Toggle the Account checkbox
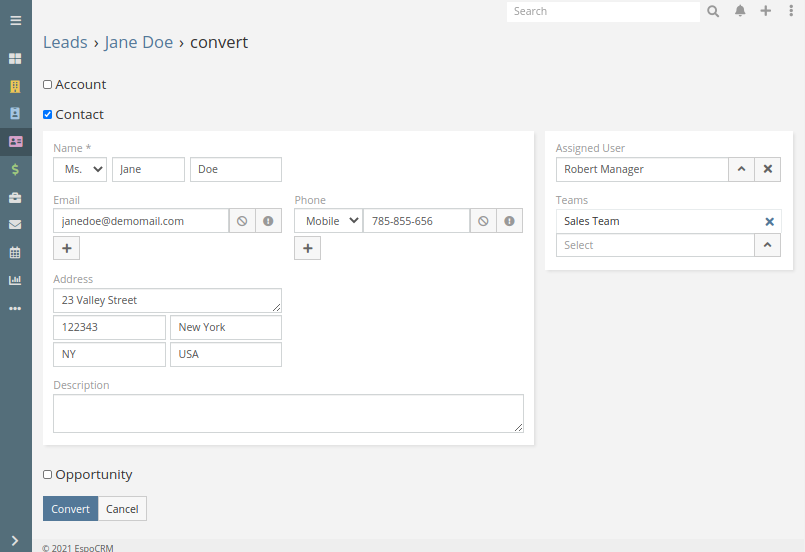805x552 pixels. pyautogui.click(x=48, y=85)
